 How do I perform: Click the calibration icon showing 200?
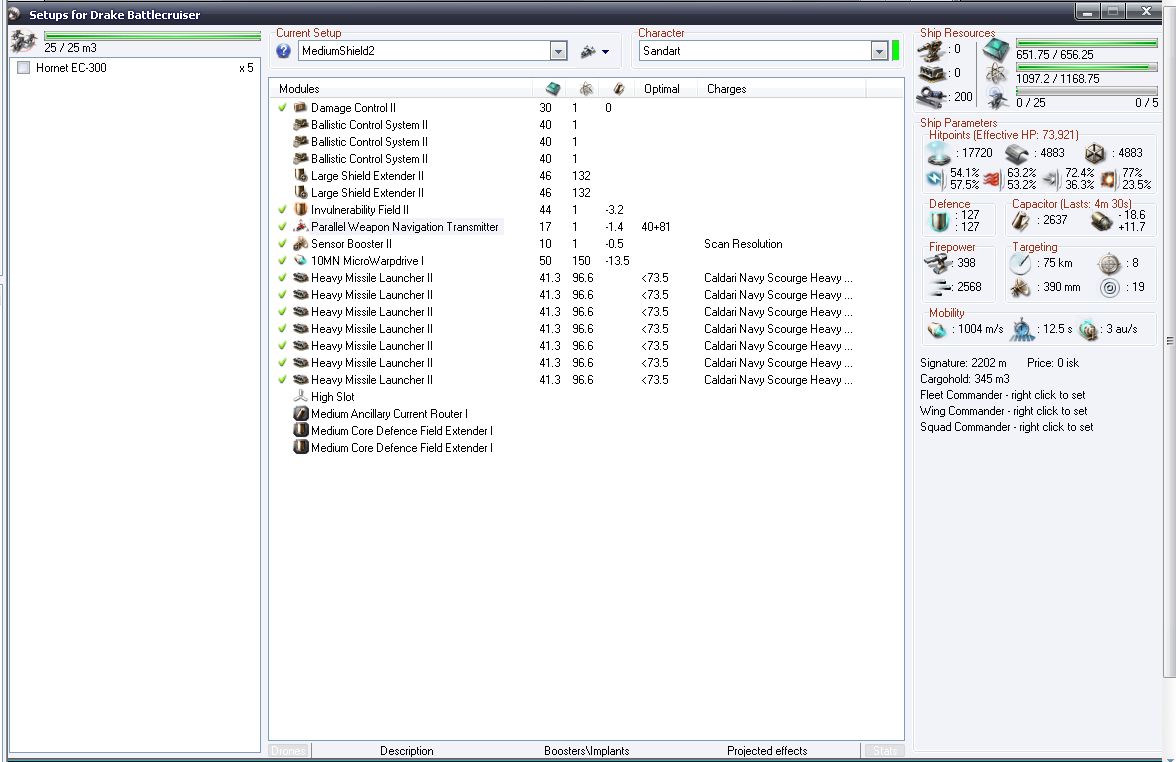point(932,97)
